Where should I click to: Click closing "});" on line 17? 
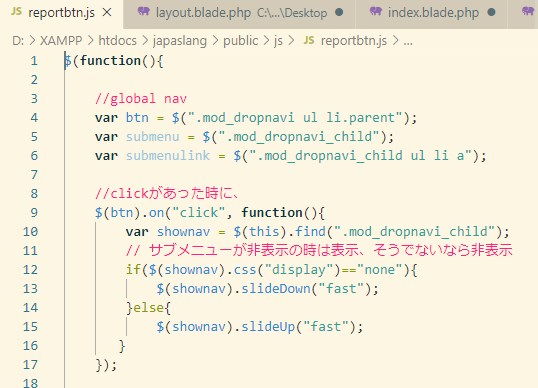(106, 365)
